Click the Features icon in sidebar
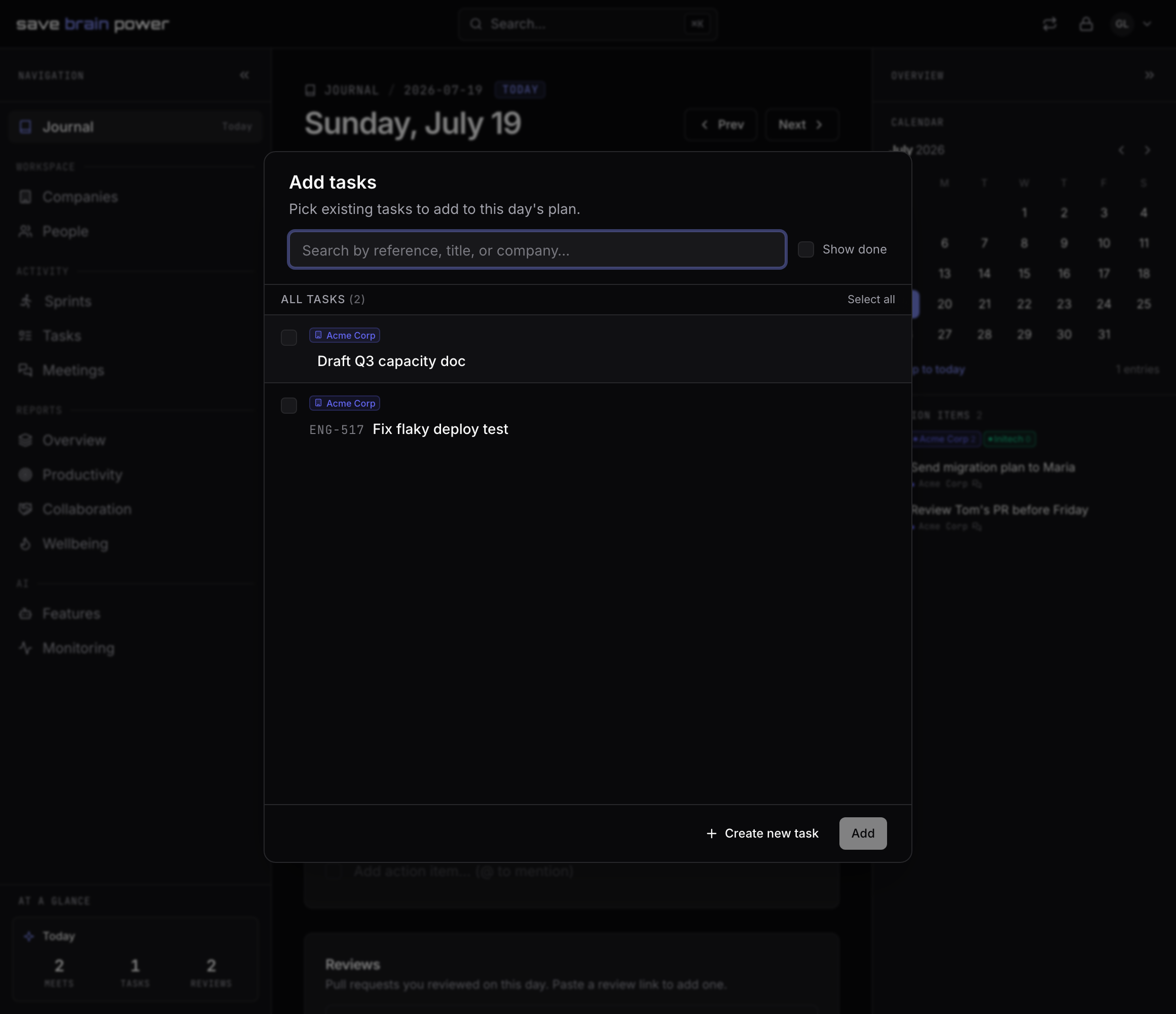This screenshot has height=1014, width=1176. tap(25, 614)
